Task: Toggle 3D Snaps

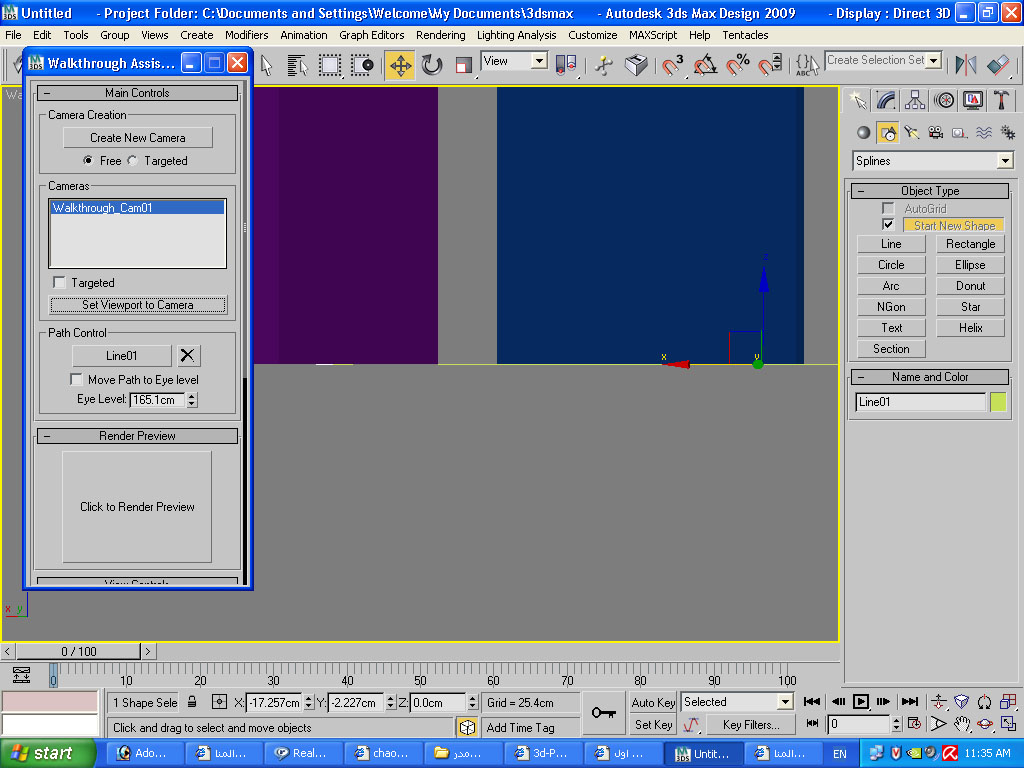Action: click(673, 65)
